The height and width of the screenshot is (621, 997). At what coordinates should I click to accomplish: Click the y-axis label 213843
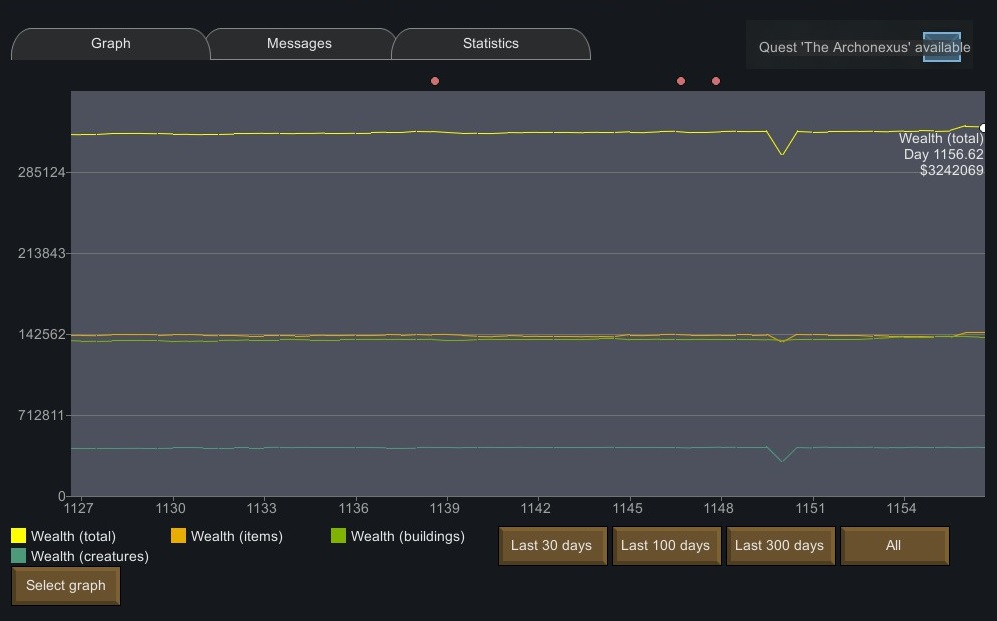[x=41, y=253]
